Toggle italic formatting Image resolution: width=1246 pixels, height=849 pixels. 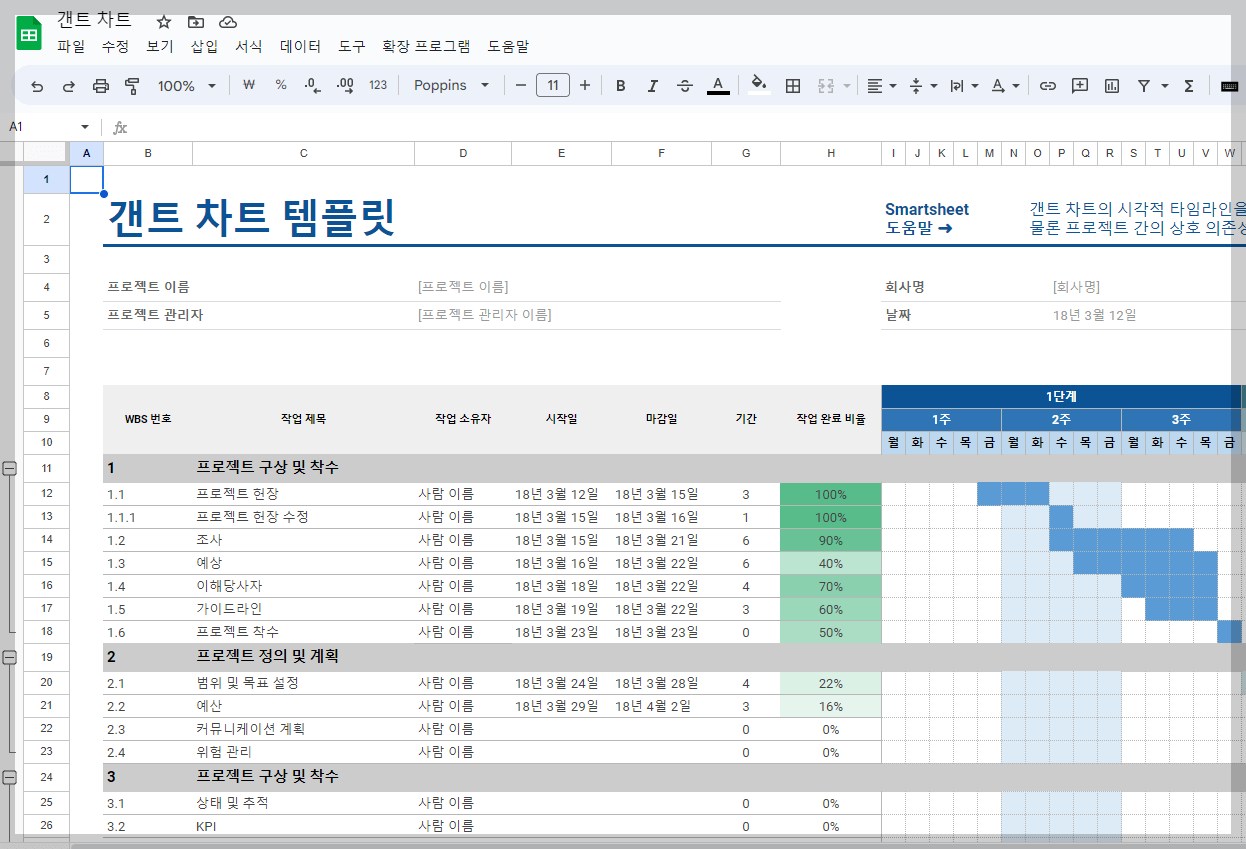coord(652,86)
